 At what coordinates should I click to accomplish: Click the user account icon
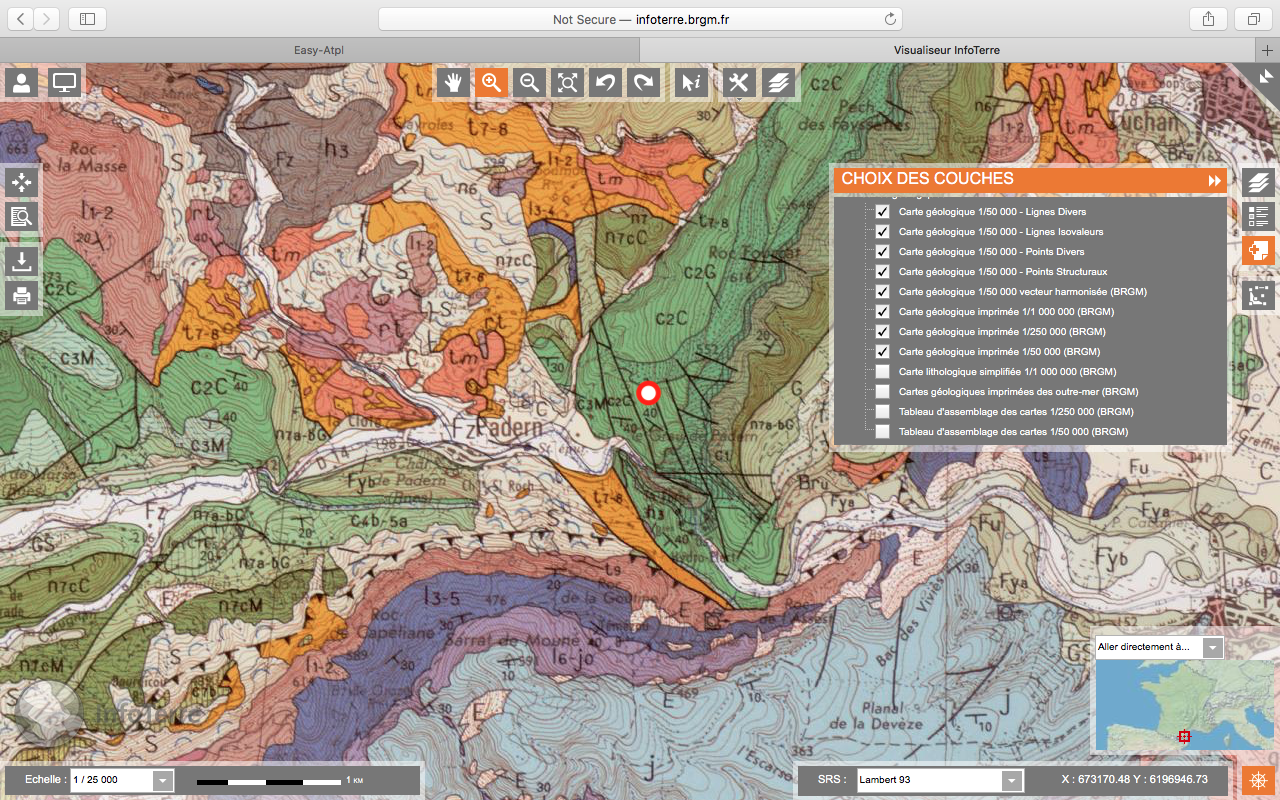point(21,83)
